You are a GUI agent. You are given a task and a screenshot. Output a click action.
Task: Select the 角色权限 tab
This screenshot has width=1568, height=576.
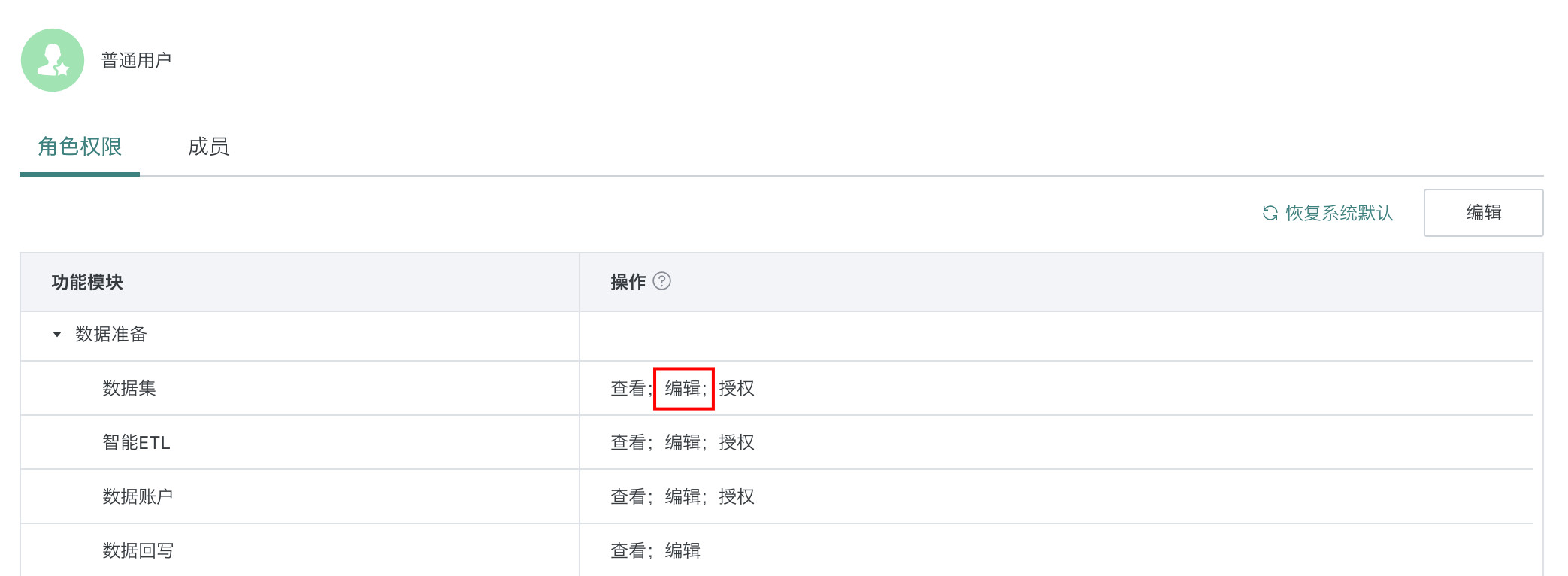tap(80, 147)
